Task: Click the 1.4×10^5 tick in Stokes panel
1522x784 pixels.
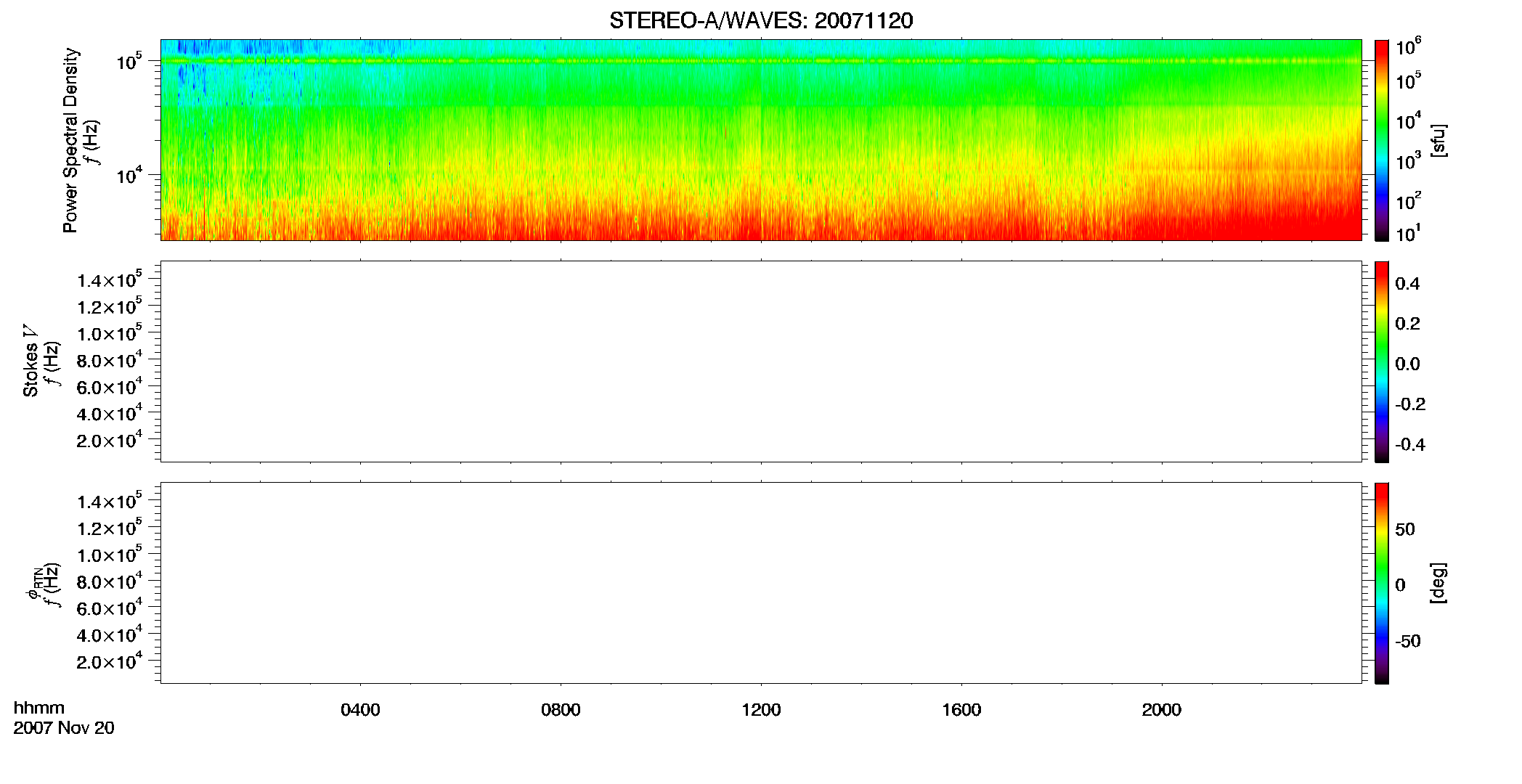Action: (110, 279)
